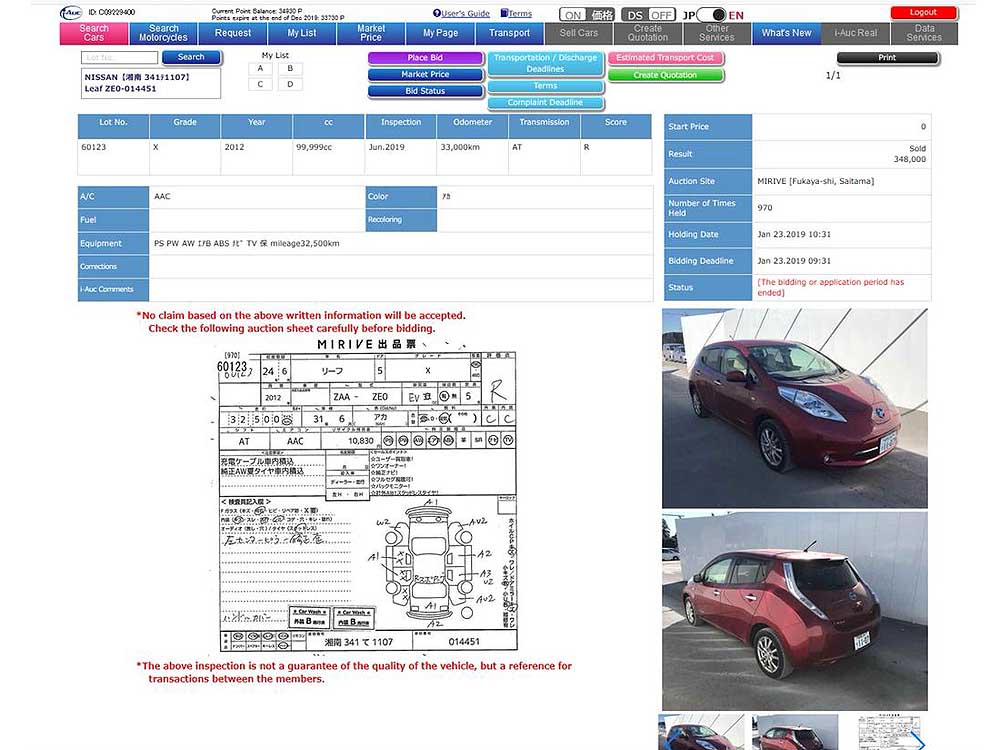The image size is (1000, 750).
Task: Click the blue Market Price button
Action: (425, 75)
